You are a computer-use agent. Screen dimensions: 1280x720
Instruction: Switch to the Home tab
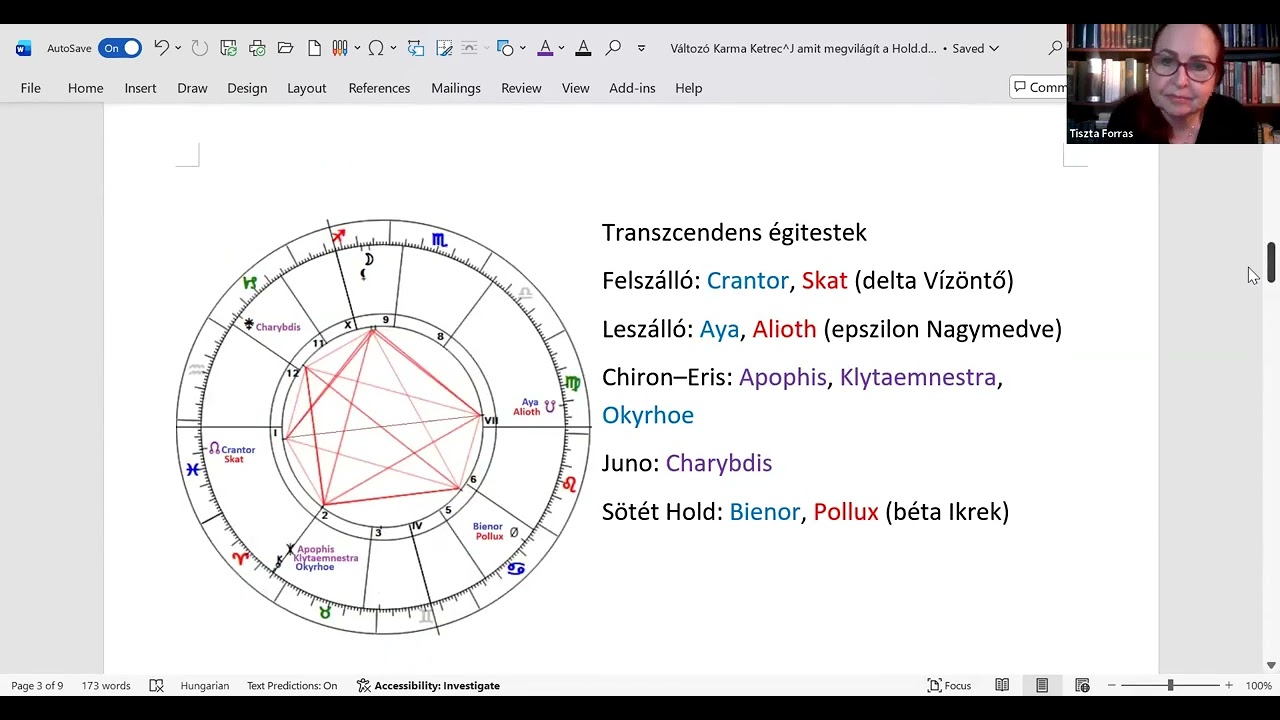[86, 88]
